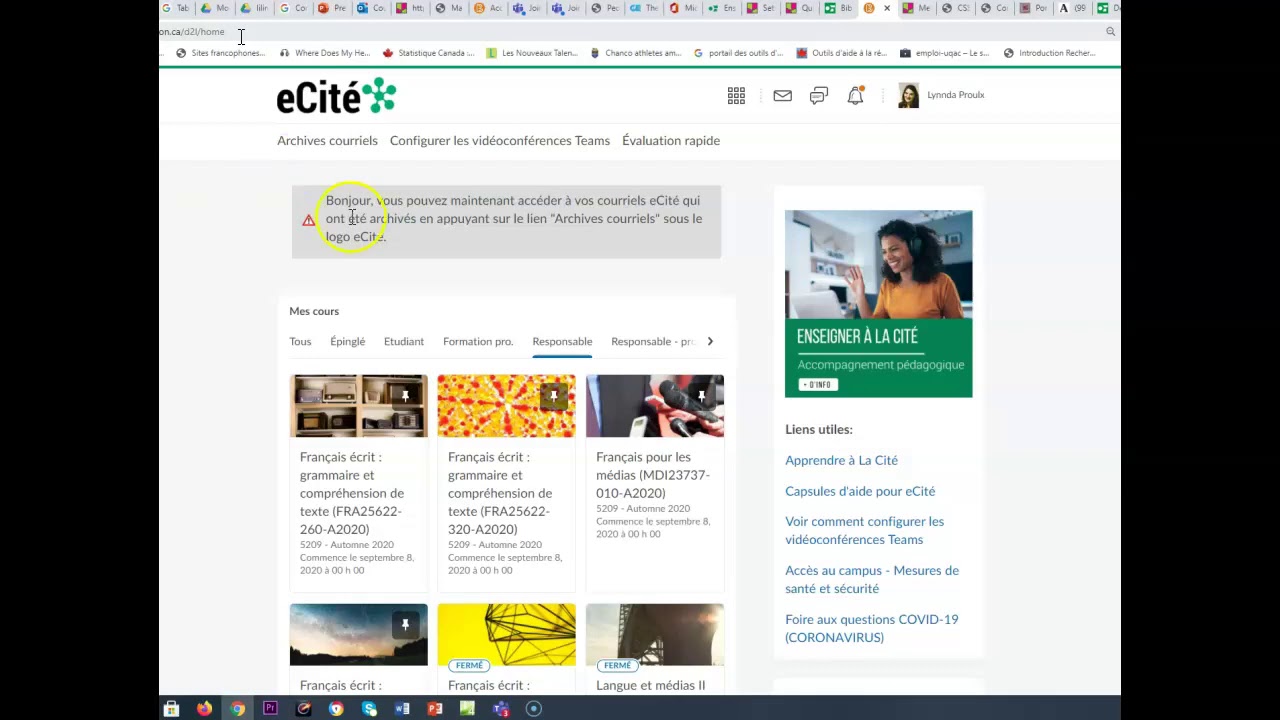
Task: Close the active browser tab
Action: pos(886,8)
